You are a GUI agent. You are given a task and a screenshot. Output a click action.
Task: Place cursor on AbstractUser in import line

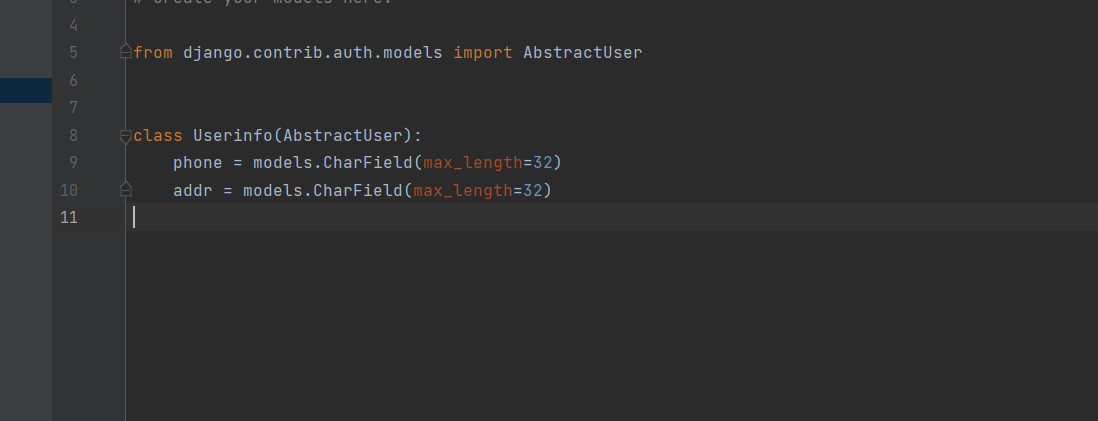pos(582,52)
